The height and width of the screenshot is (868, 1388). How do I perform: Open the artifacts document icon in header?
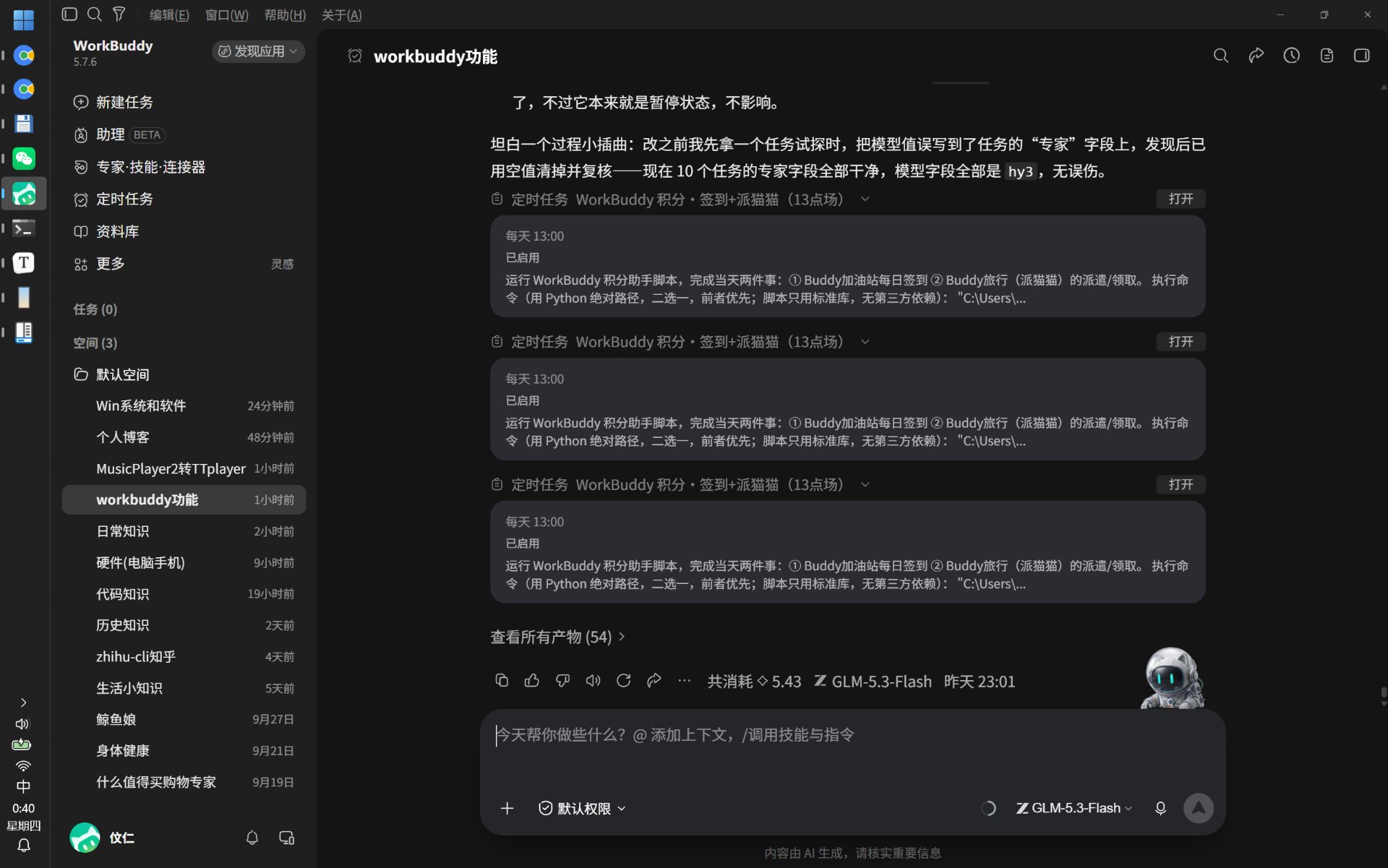(x=1327, y=56)
